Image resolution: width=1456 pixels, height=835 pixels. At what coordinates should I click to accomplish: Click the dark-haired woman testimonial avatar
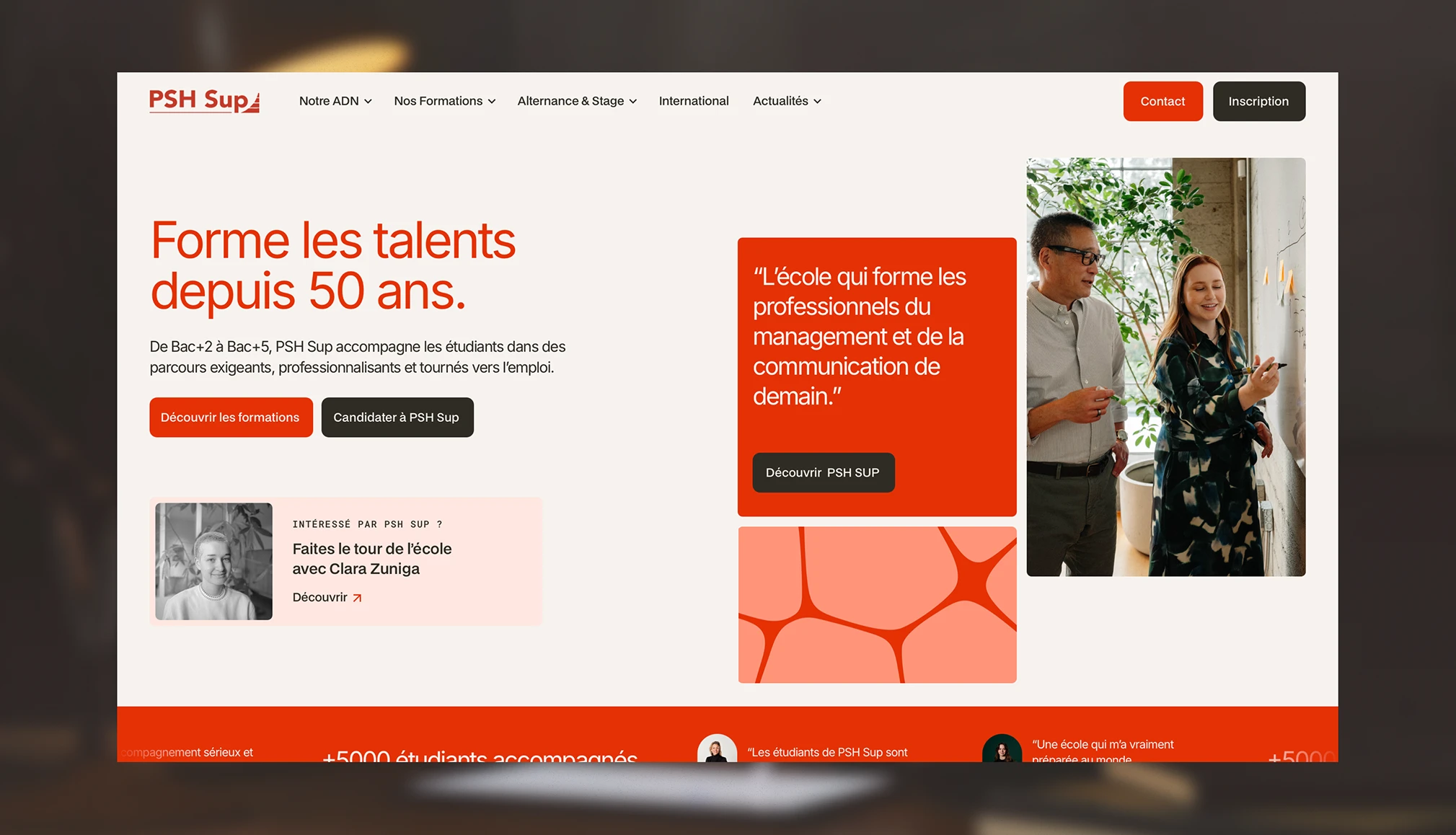coord(1001,748)
